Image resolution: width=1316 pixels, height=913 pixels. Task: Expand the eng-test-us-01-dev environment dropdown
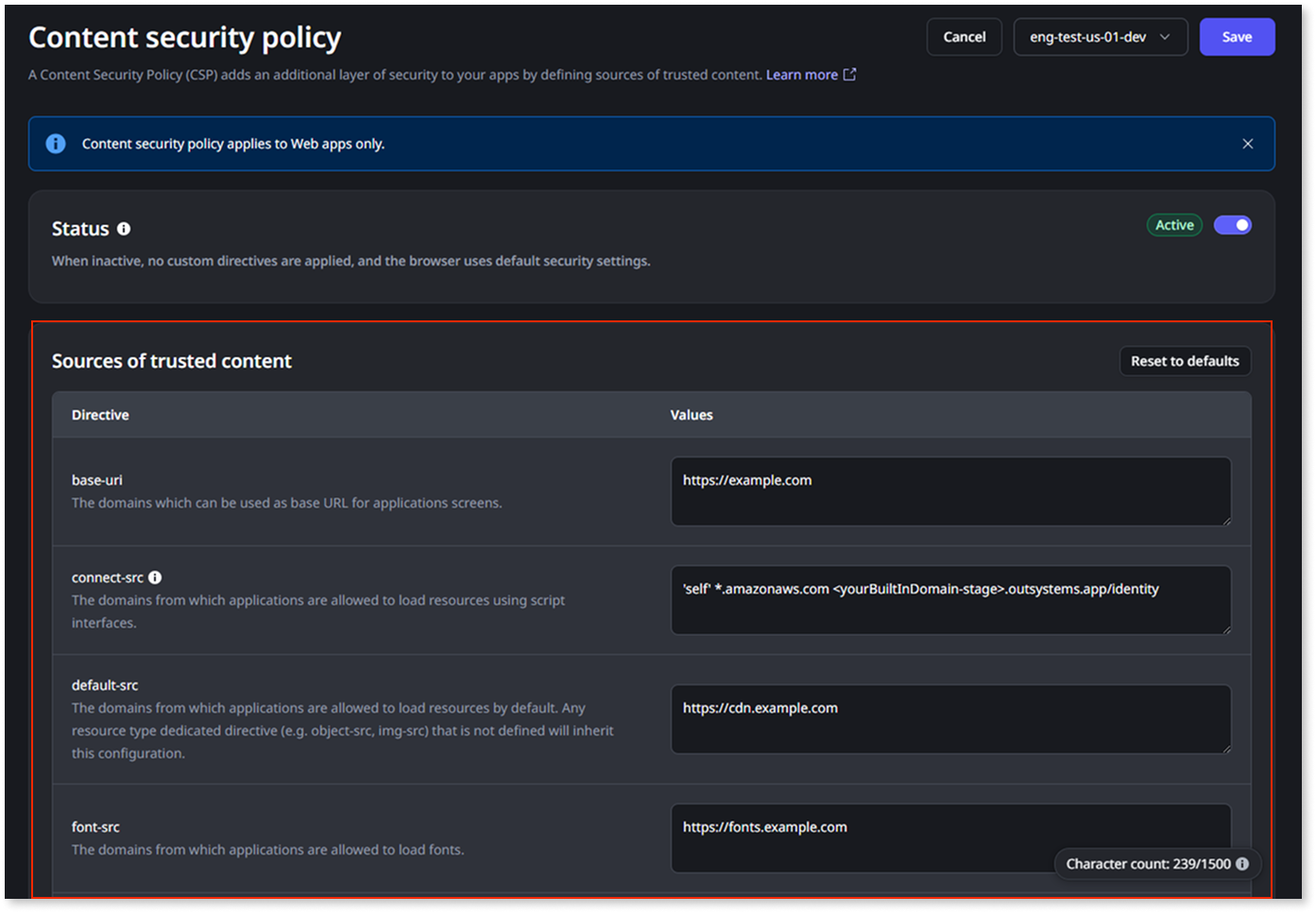[1100, 37]
